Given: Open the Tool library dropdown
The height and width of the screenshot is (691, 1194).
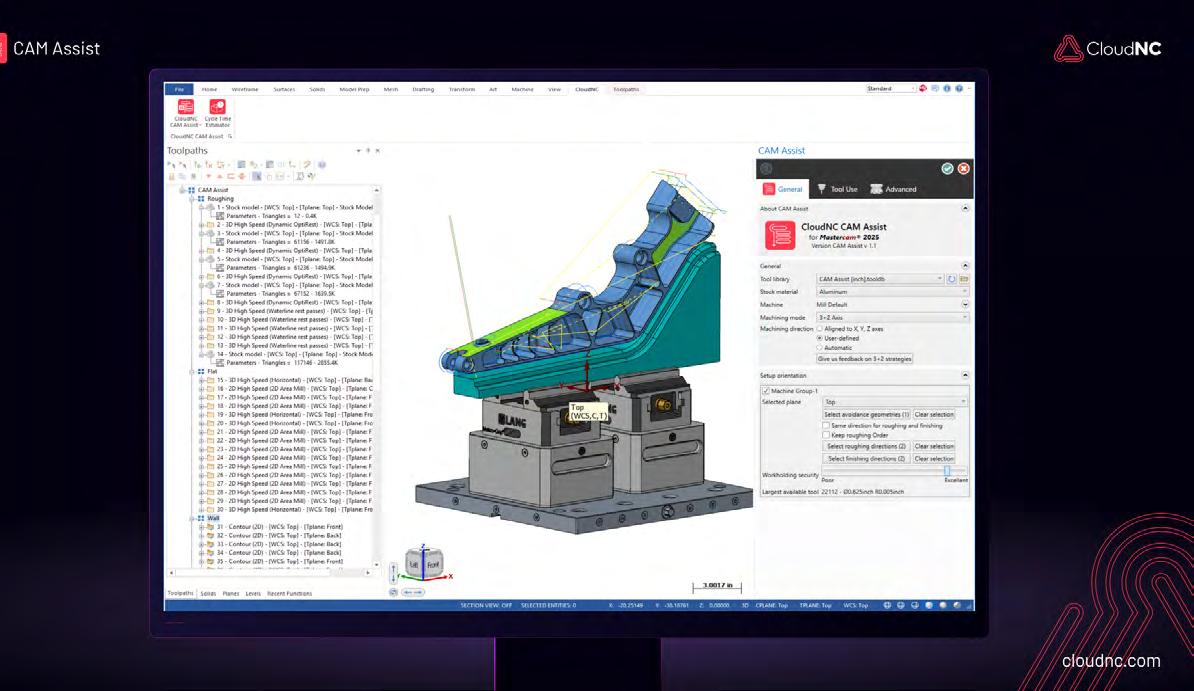Looking at the screenshot, I should coord(880,279).
